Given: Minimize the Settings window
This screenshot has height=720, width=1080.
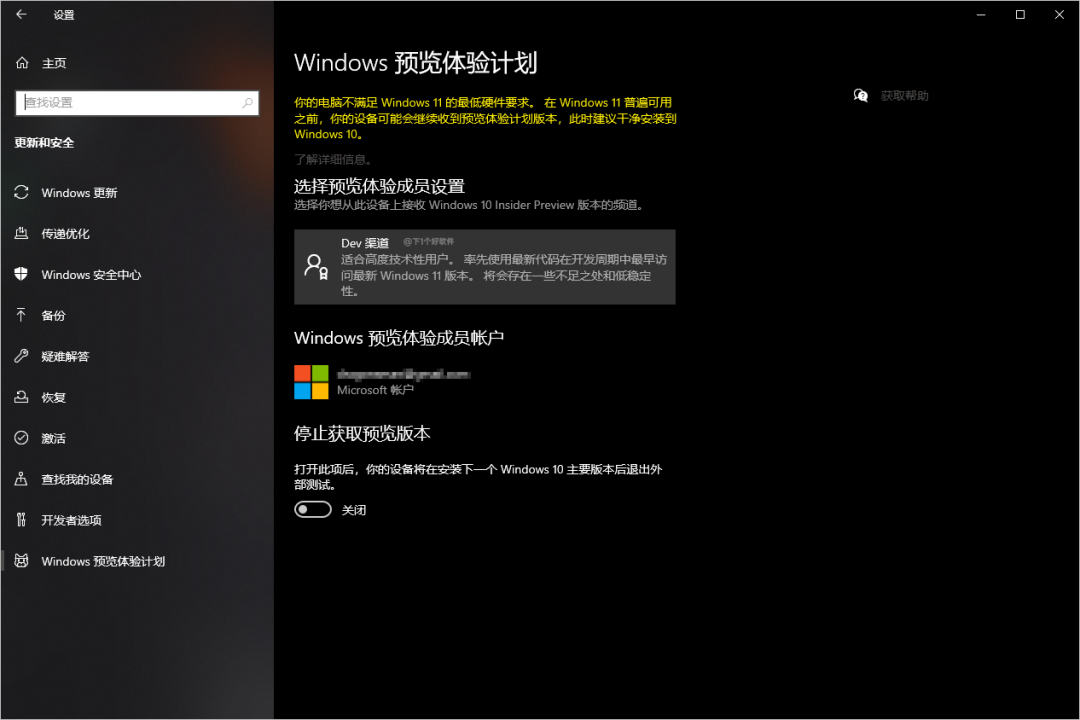Looking at the screenshot, I should pos(981,14).
